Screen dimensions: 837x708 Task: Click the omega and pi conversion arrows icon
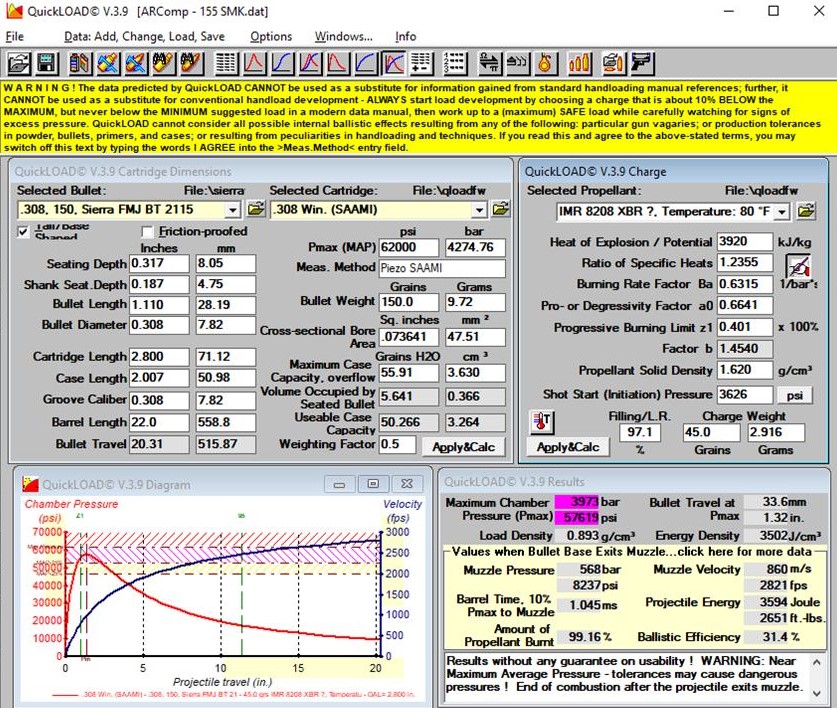[x=488, y=63]
